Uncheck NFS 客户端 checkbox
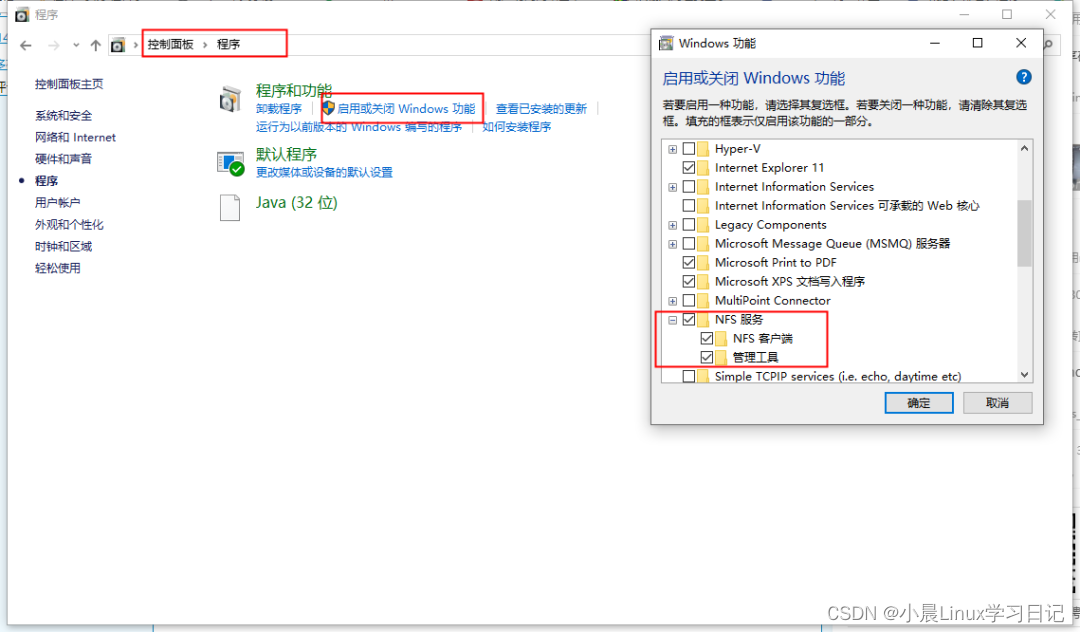This screenshot has height=632, width=1080. [x=707, y=339]
